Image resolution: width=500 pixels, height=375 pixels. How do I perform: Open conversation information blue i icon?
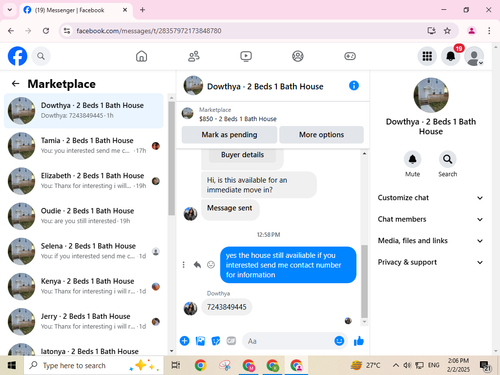tap(354, 86)
